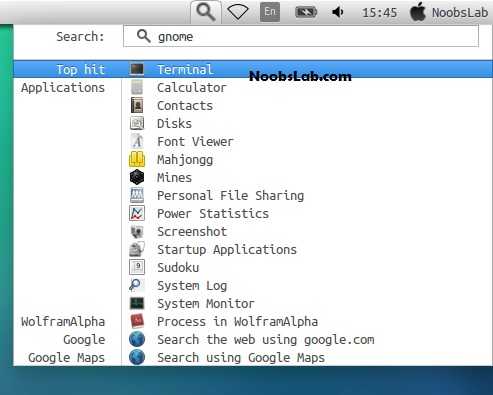Click the Calculator app icon
The height and width of the screenshot is (395, 493).
coord(137,87)
